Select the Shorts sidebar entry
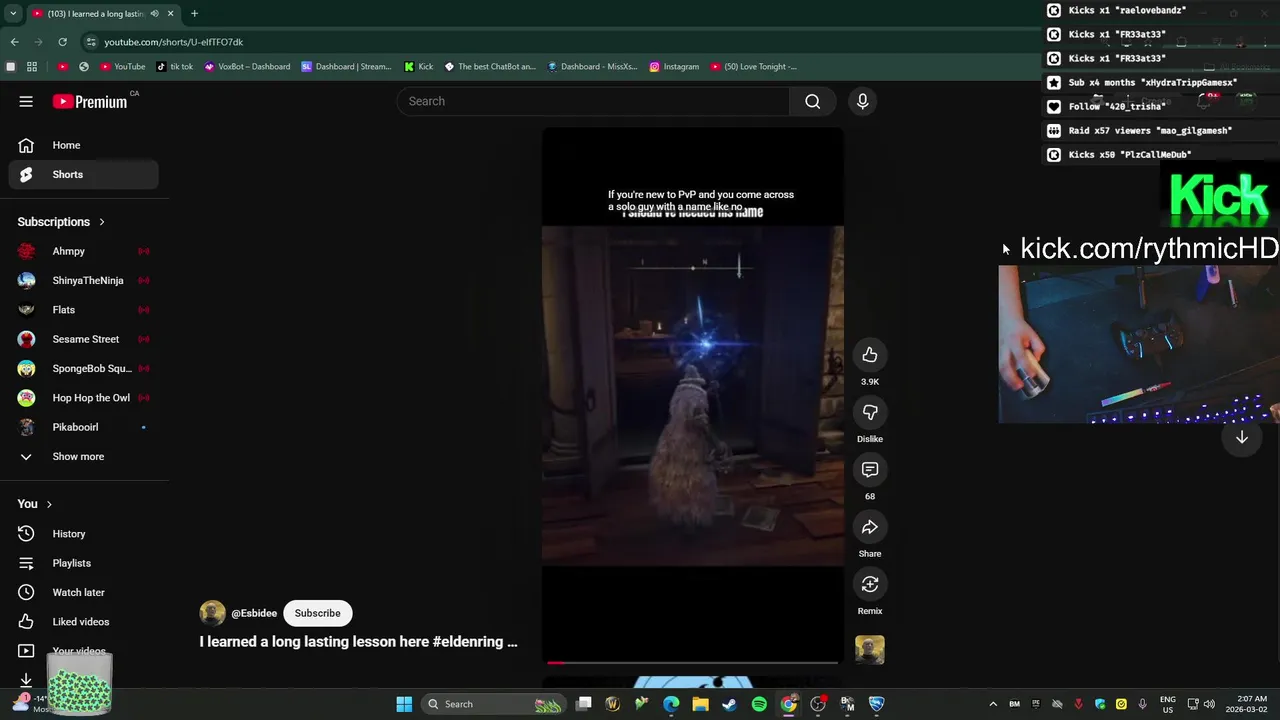This screenshot has width=1280, height=720. point(84,174)
